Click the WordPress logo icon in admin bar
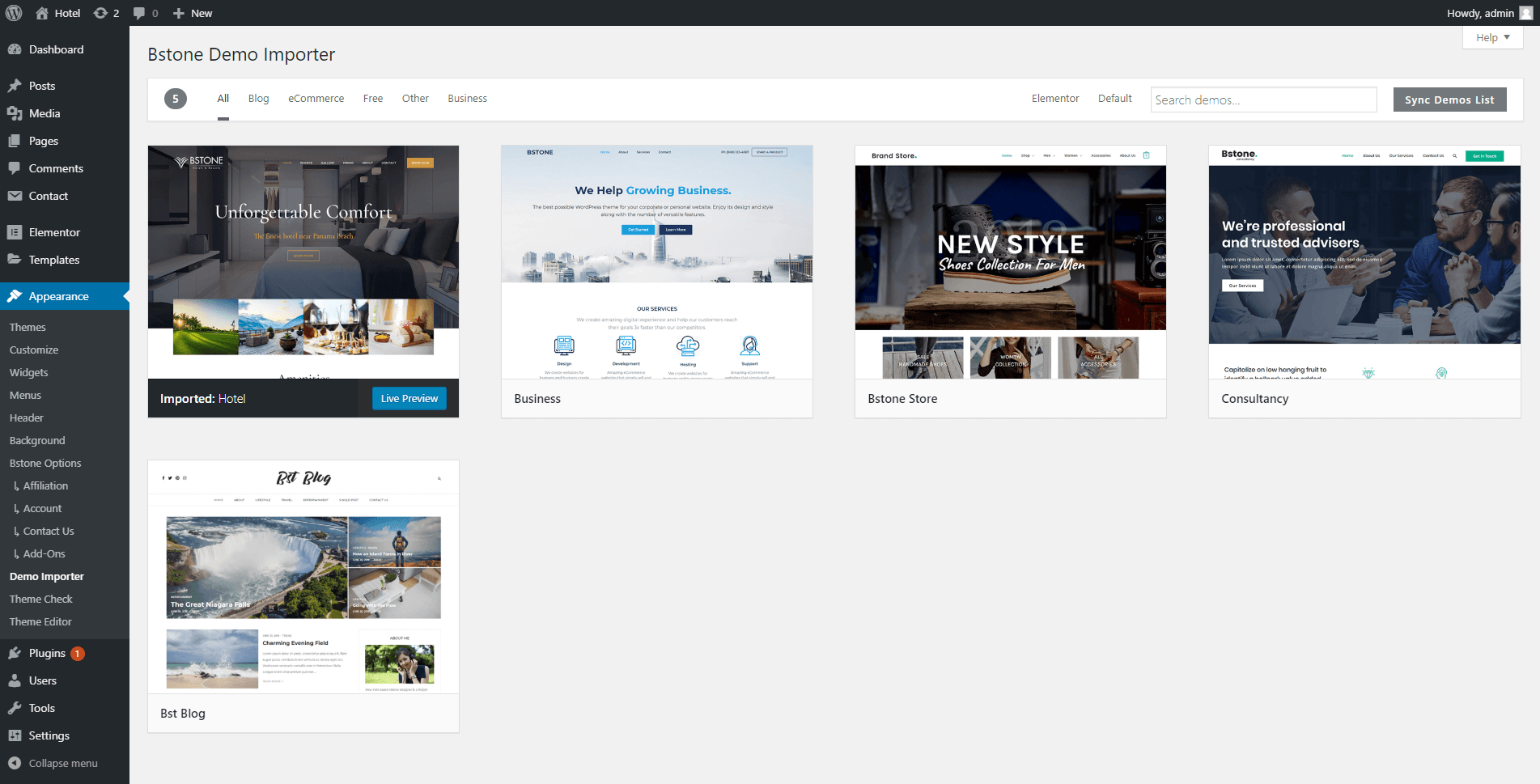Viewport: 1540px width, 784px height. (x=14, y=13)
